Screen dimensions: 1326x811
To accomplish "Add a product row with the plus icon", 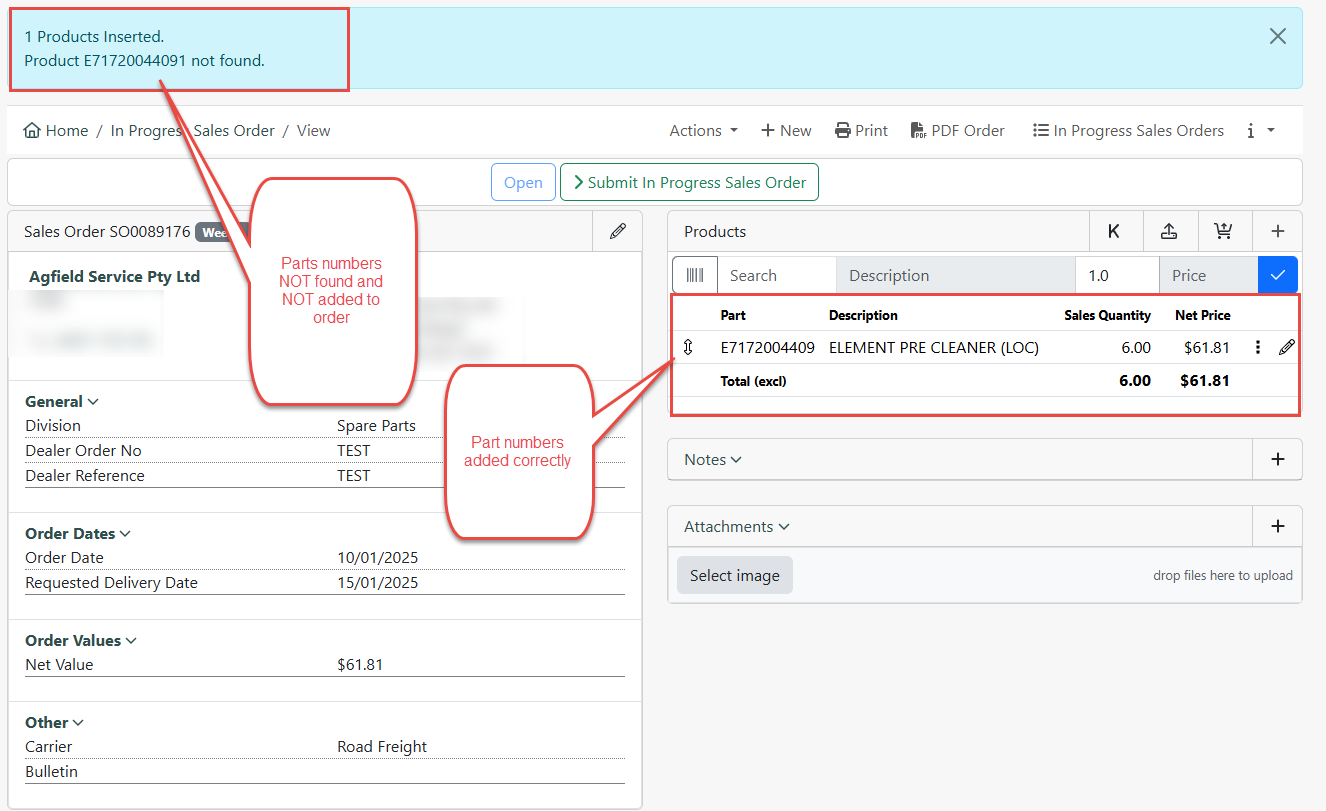I will coord(1278,231).
